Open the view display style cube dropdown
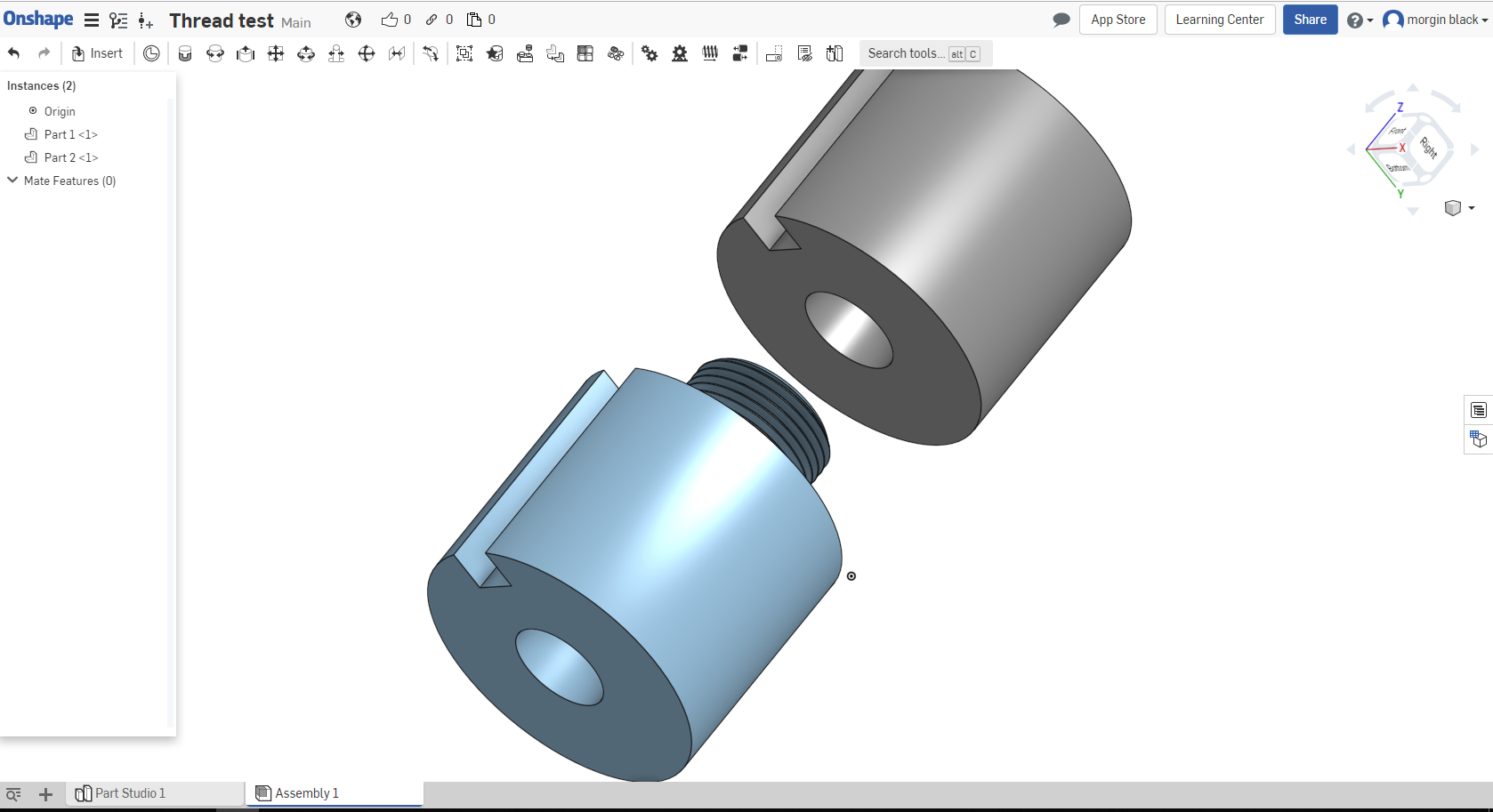 (x=1459, y=208)
